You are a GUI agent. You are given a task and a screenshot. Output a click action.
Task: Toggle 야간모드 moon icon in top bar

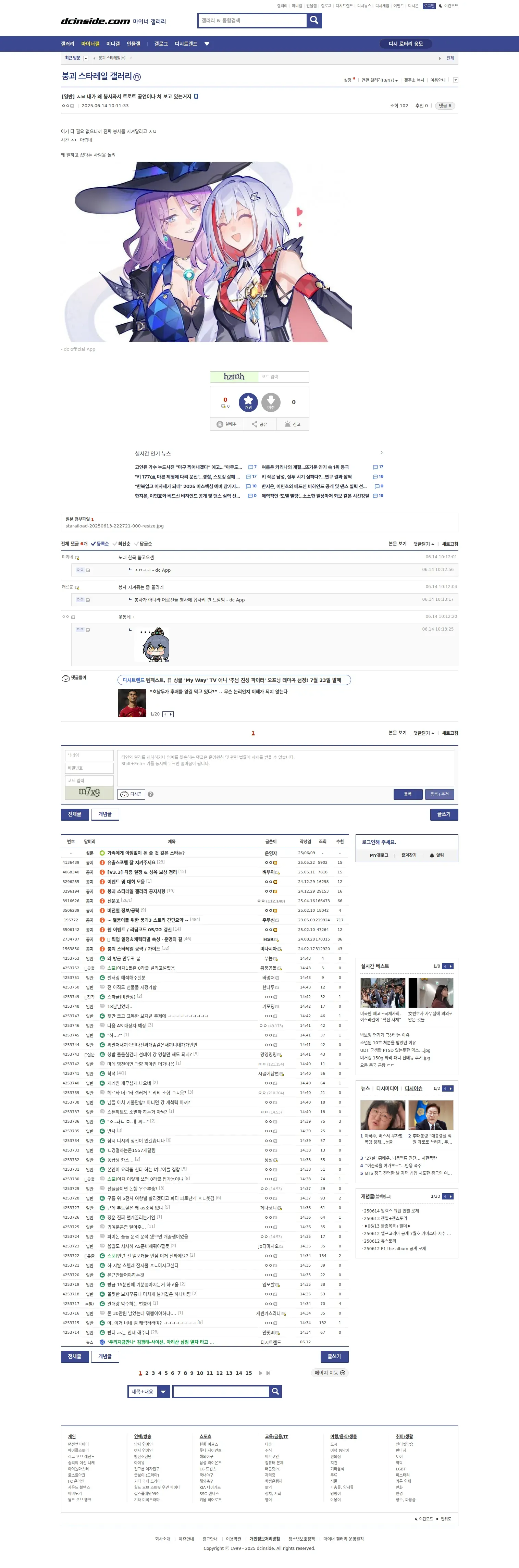(441, 5)
